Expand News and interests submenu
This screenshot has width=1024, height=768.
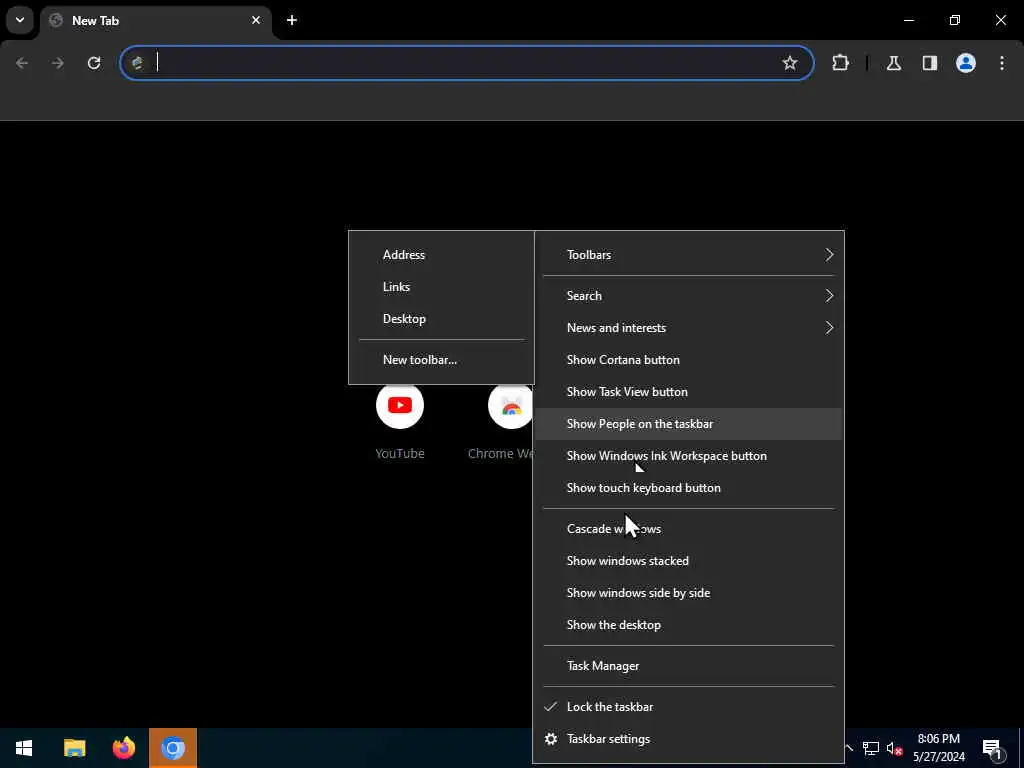(x=689, y=328)
